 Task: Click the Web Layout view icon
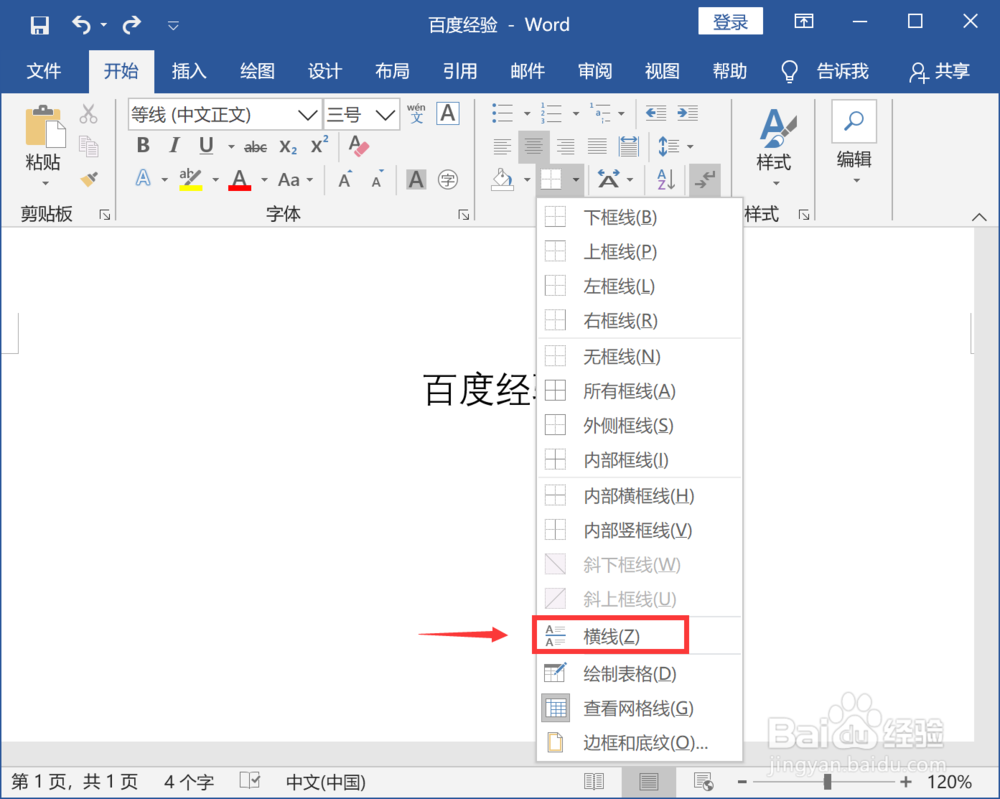coord(703,781)
